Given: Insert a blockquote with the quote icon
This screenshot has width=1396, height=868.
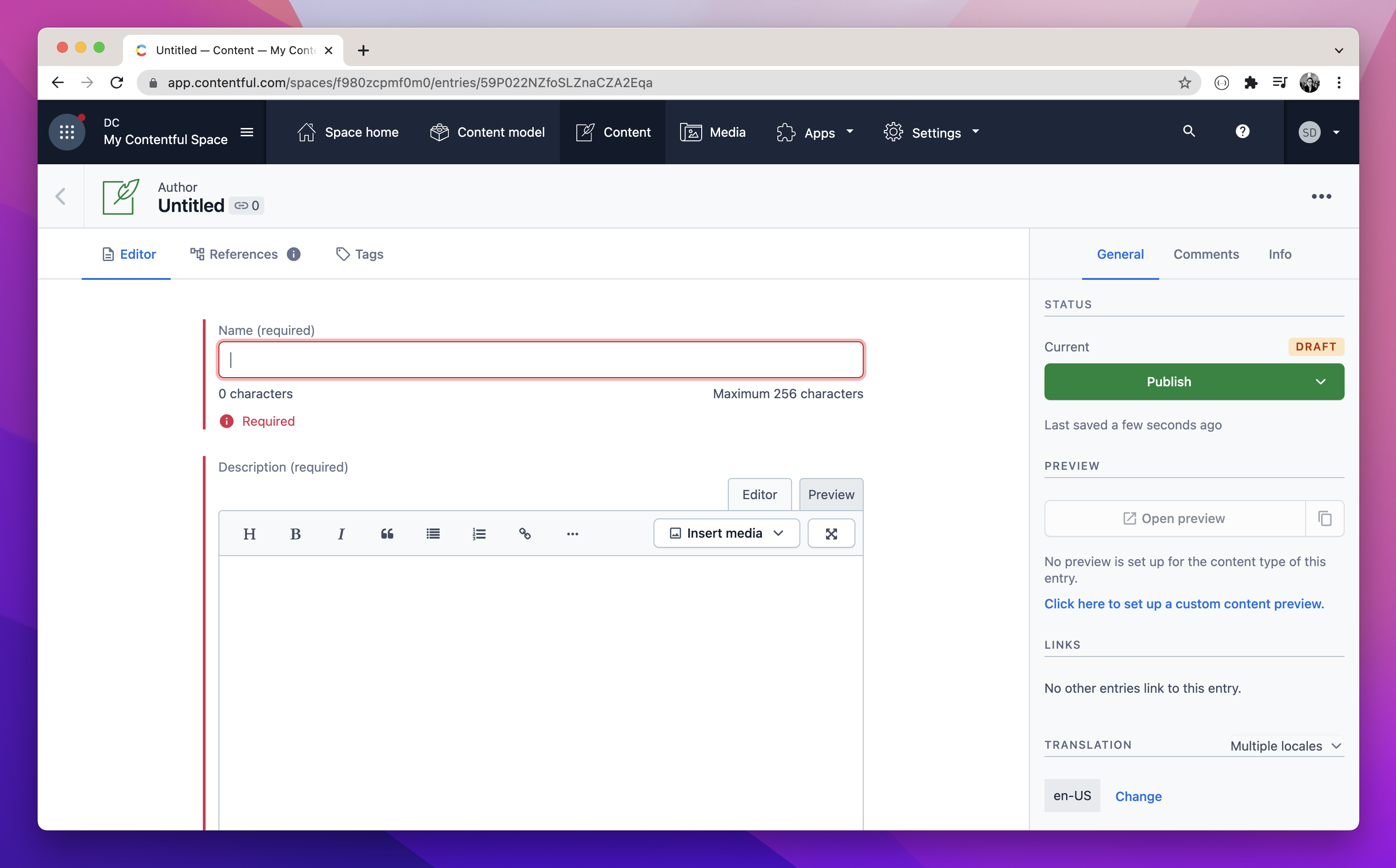Looking at the screenshot, I should click(387, 534).
